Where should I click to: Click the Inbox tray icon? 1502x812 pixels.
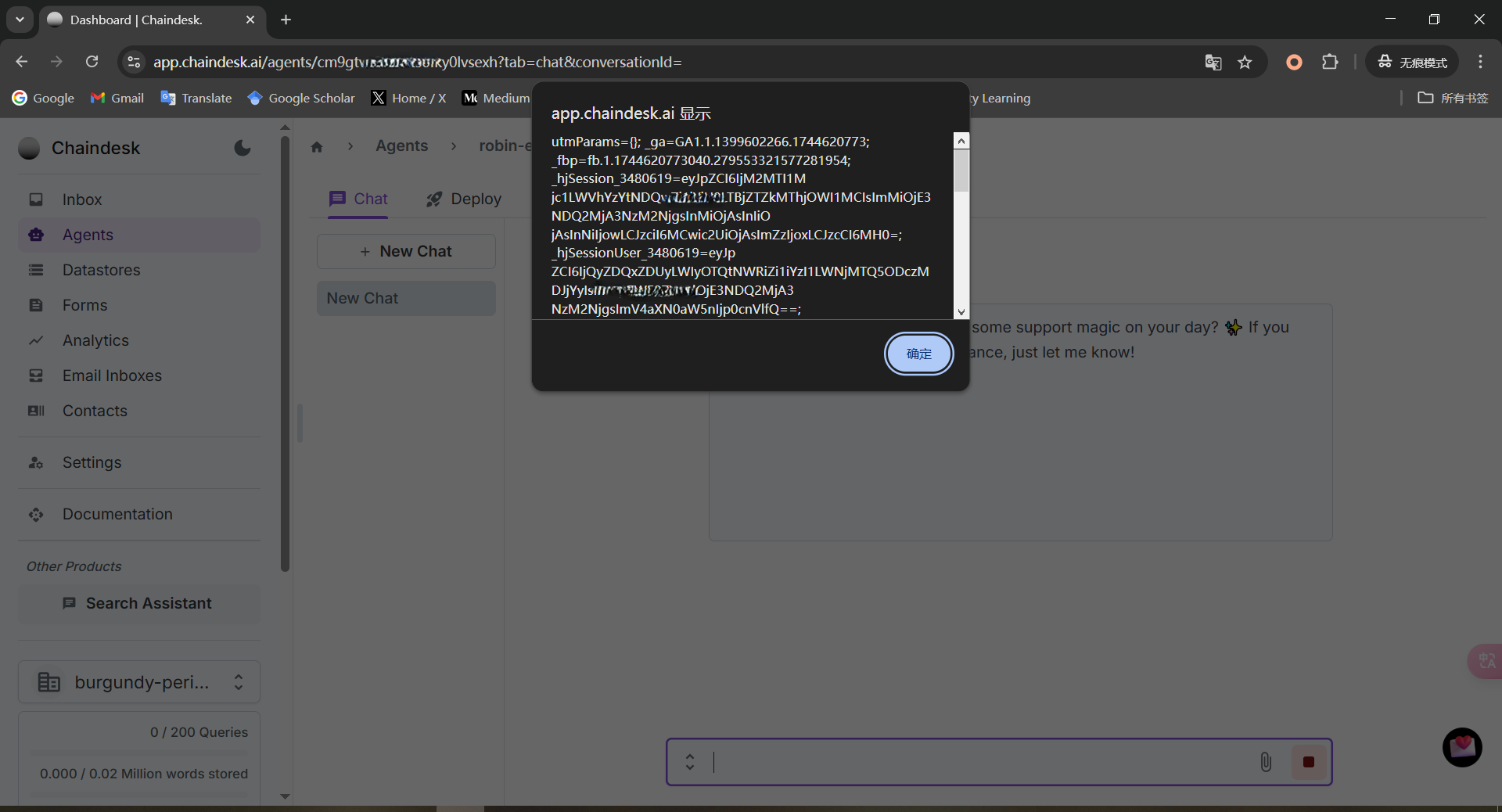pos(36,199)
